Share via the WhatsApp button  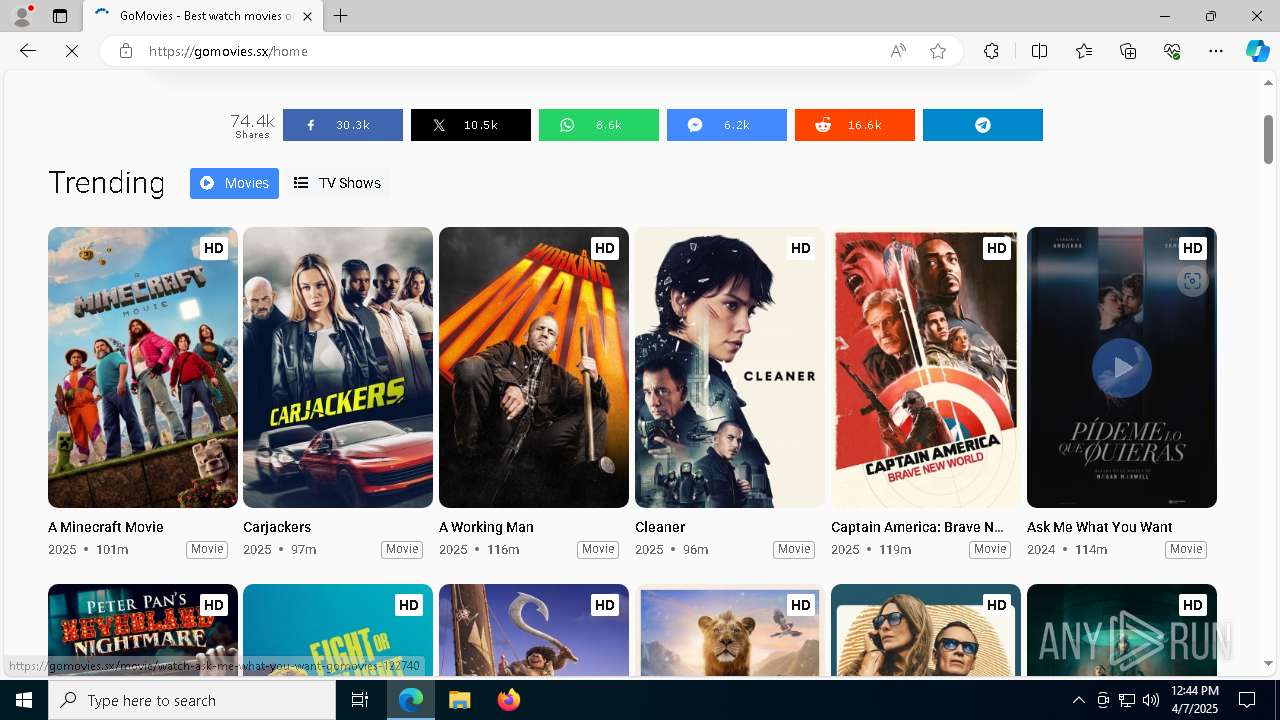(598, 125)
